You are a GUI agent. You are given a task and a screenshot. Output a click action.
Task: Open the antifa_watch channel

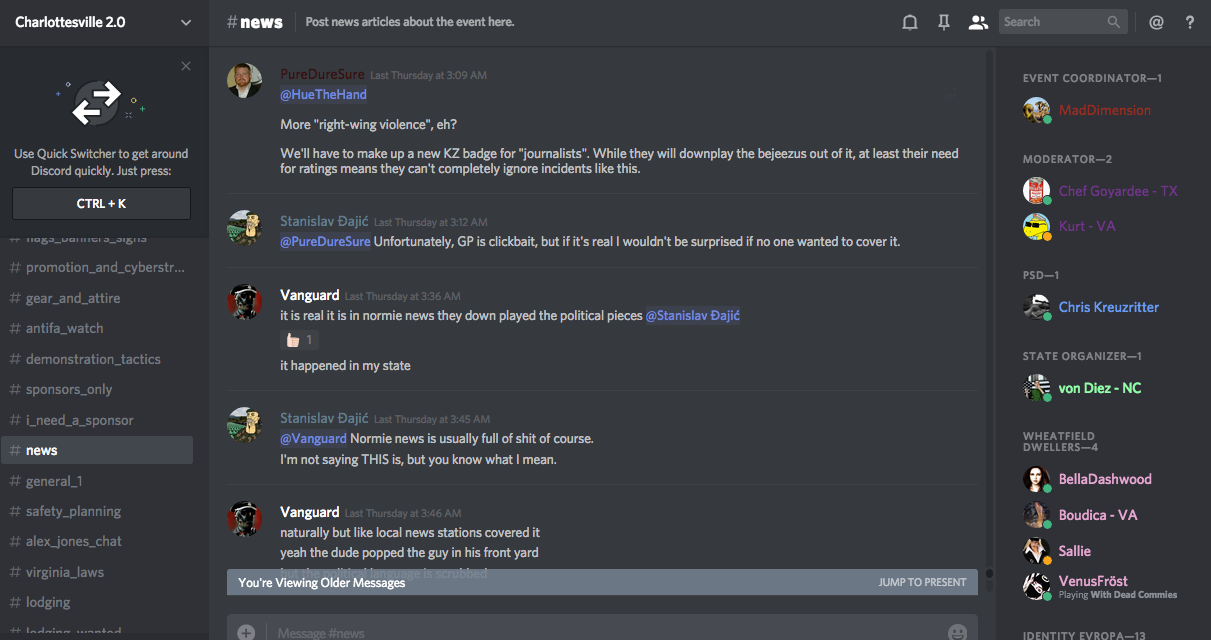(64, 328)
